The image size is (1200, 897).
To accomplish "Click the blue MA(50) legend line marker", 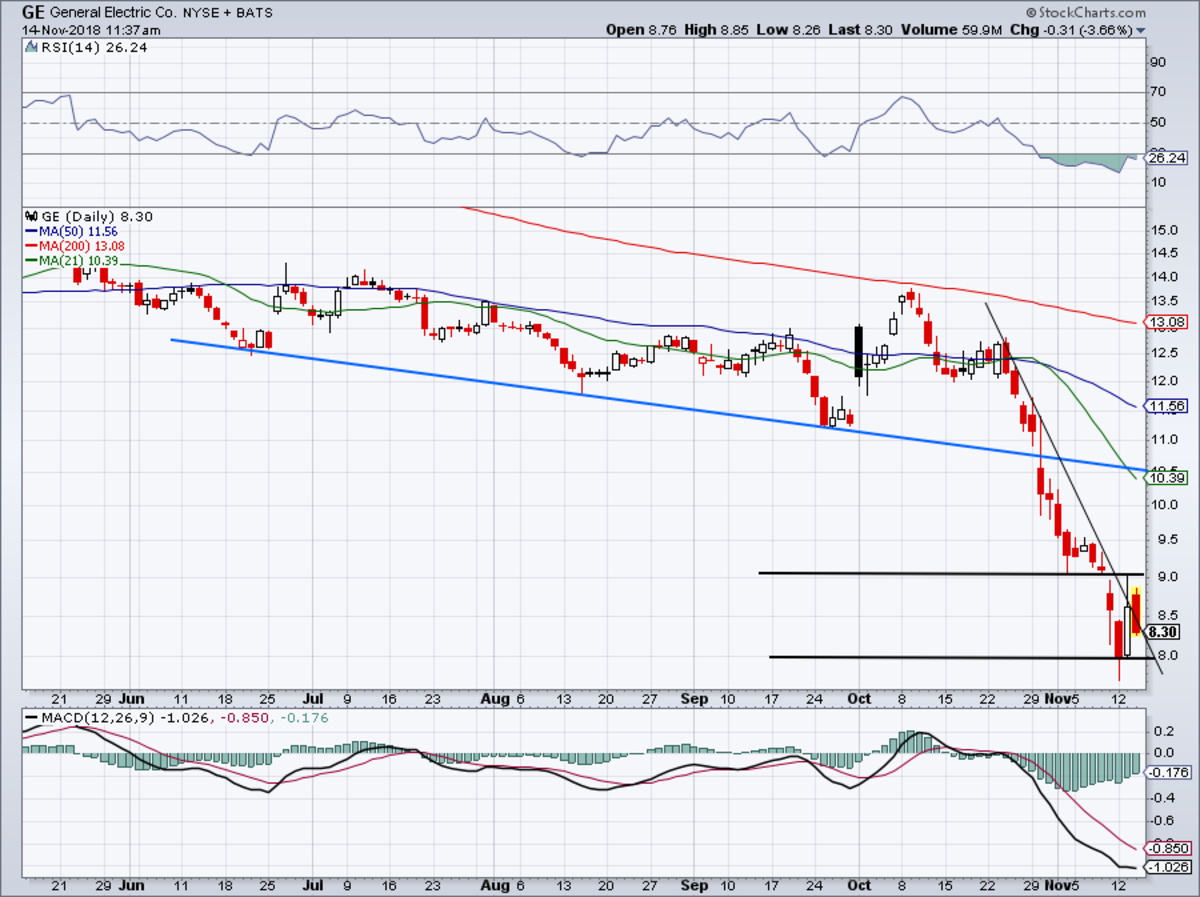I will point(29,231).
